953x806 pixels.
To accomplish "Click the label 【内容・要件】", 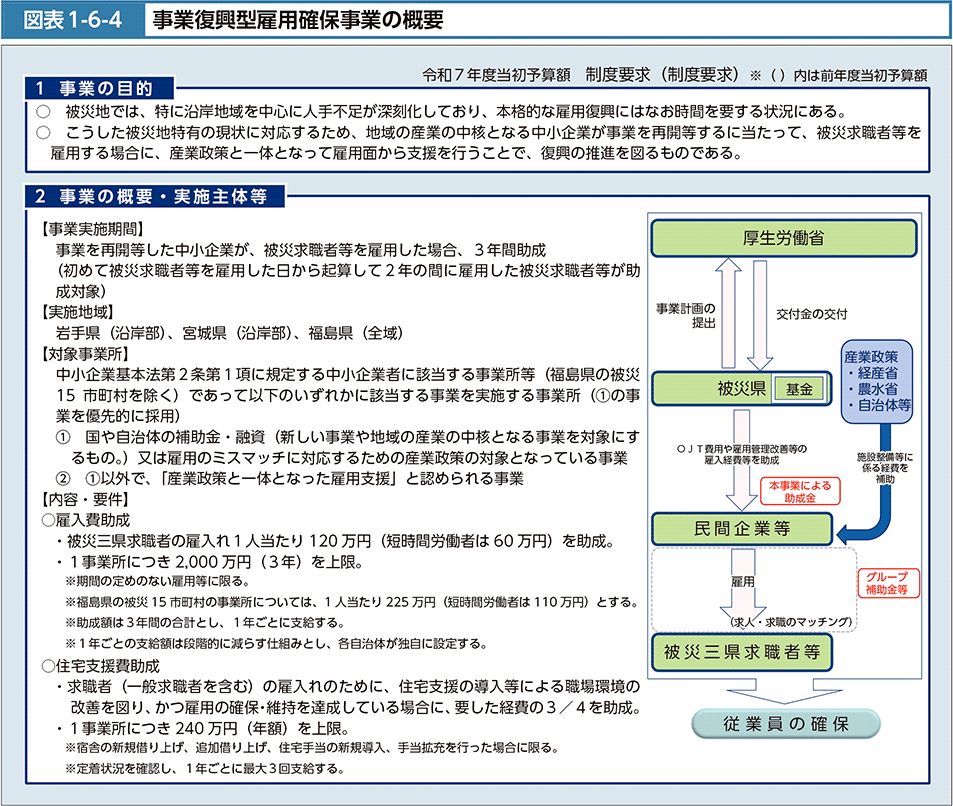I will pyautogui.click(x=84, y=500).
